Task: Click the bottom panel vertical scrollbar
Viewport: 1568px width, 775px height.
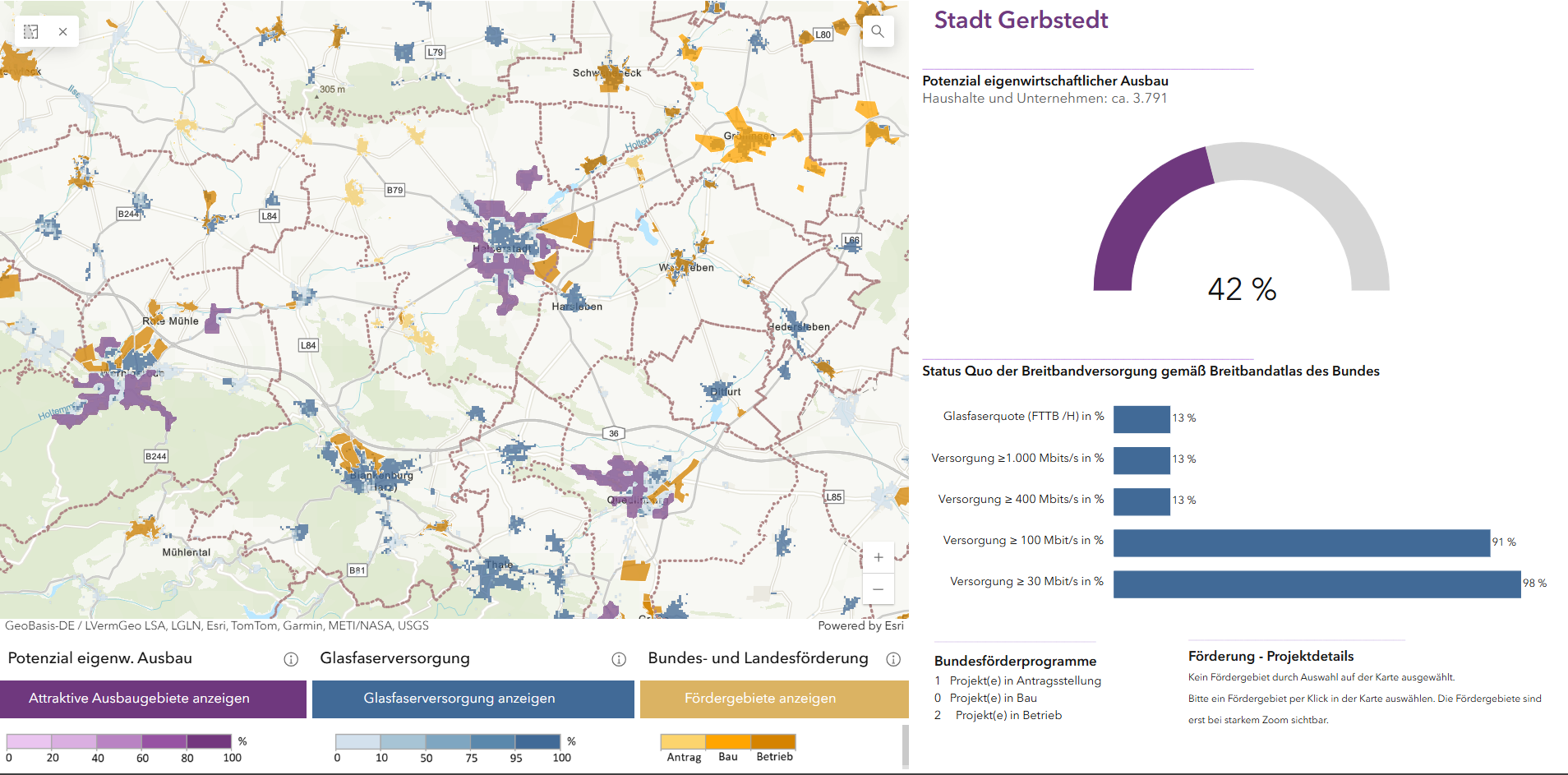Action: tap(905, 746)
